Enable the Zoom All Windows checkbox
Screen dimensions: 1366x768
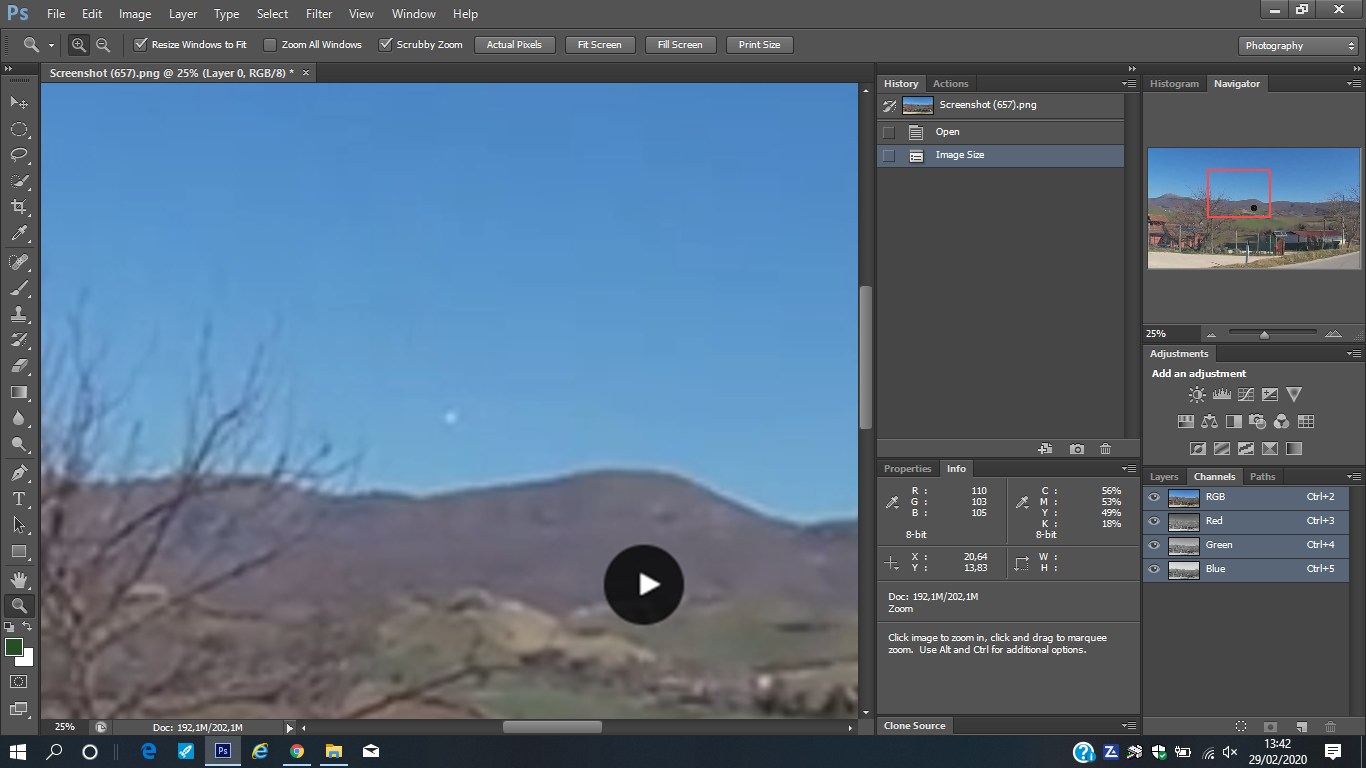270,45
